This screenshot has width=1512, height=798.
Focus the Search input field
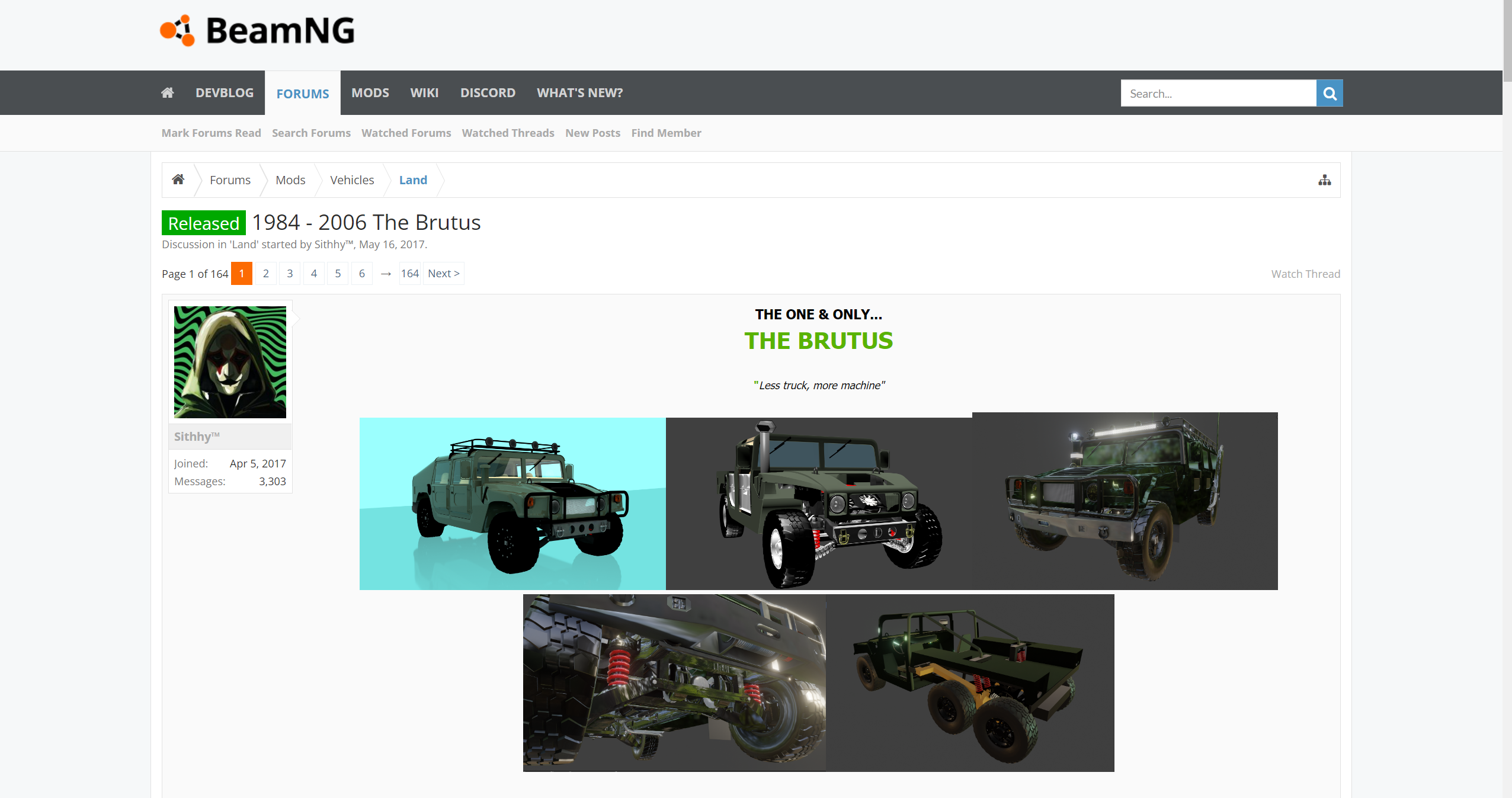coord(1218,93)
